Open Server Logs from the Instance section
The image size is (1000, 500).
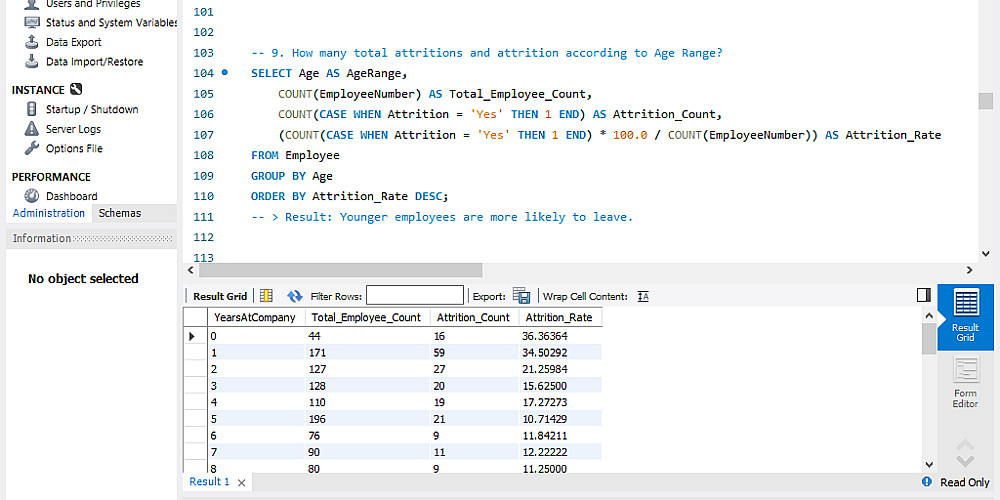[x=73, y=129]
